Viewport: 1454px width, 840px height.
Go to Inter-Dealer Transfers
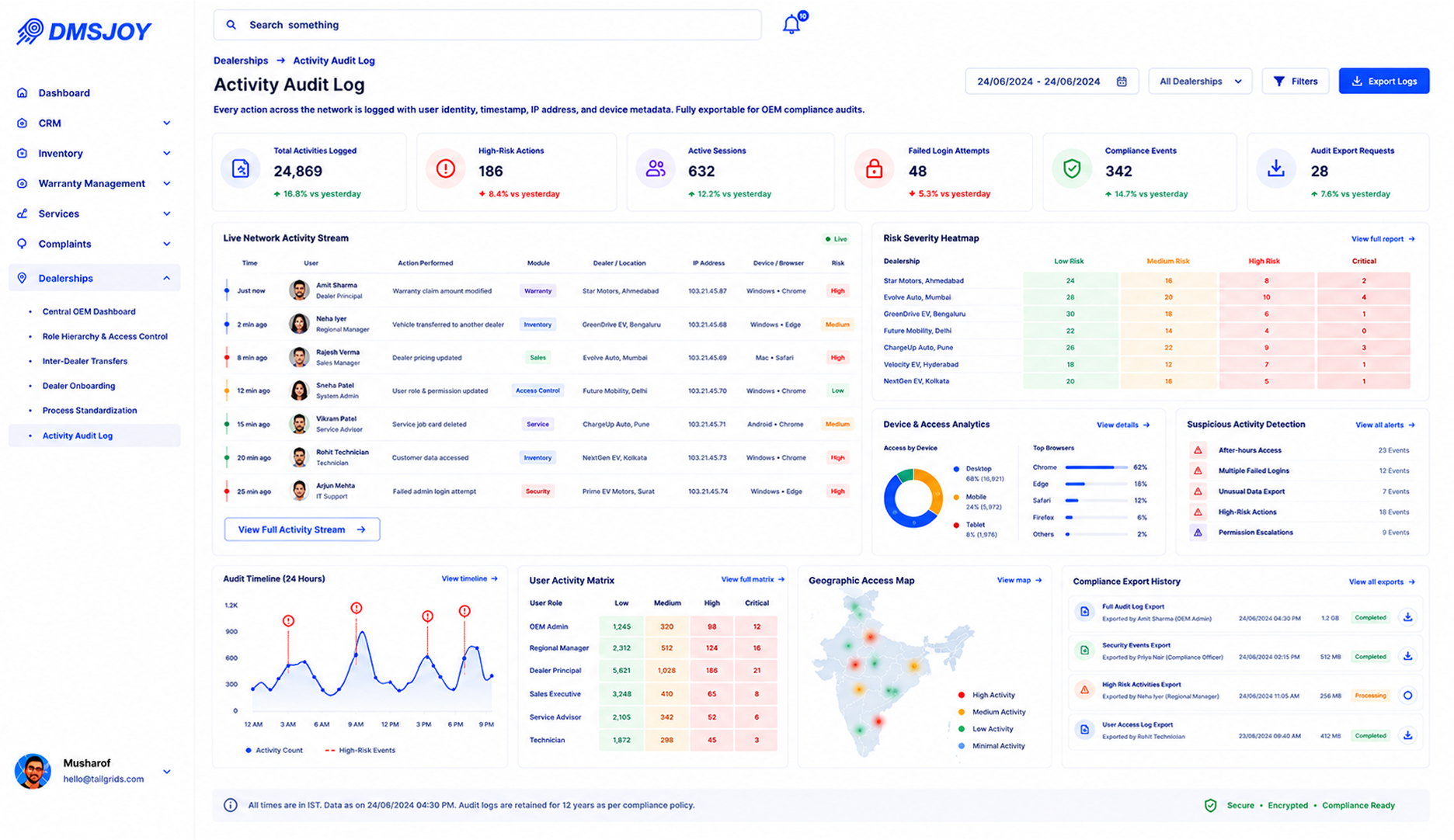[85, 361]
